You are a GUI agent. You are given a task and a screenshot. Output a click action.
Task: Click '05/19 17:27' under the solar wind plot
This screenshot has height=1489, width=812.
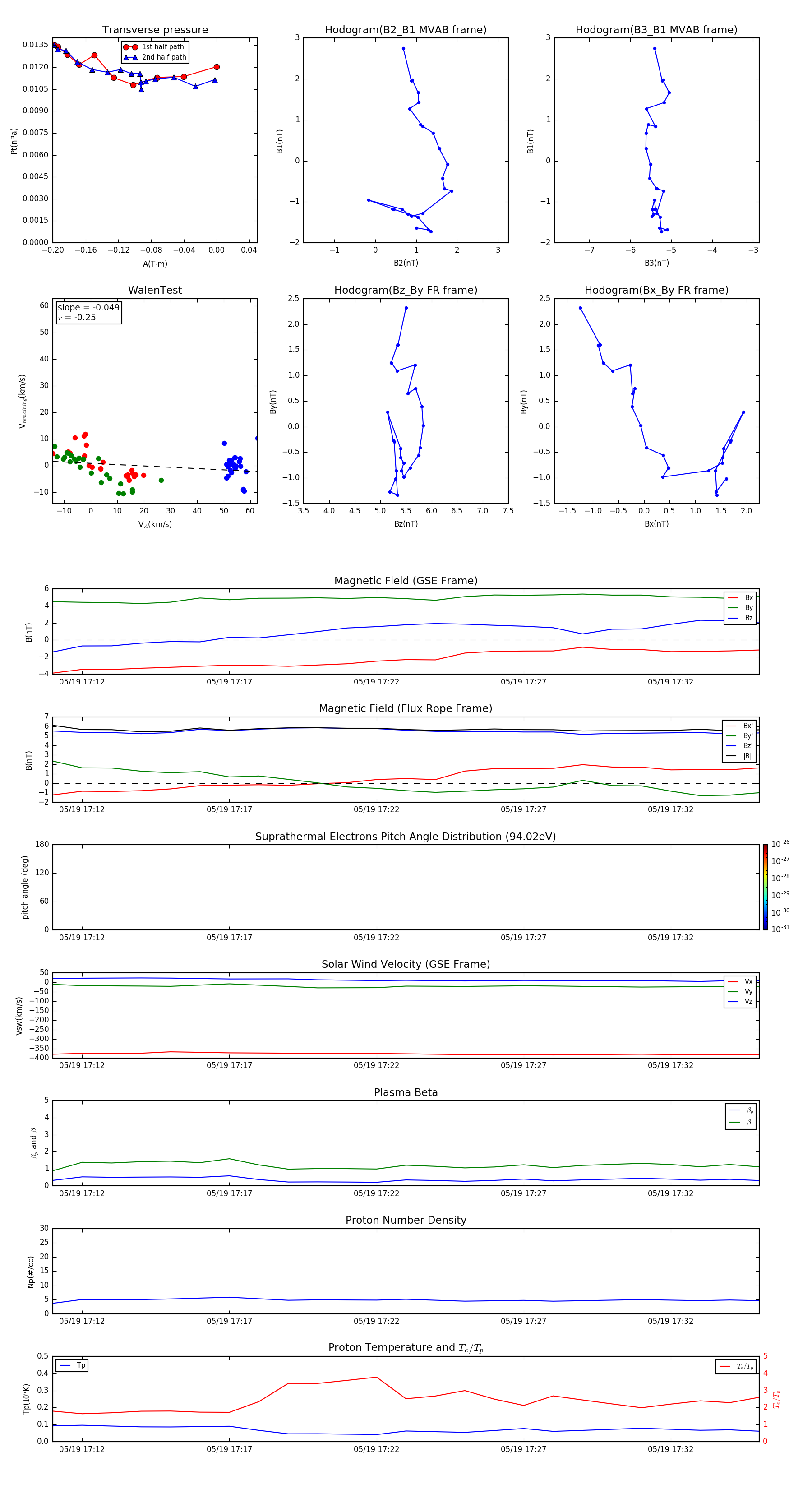click(524, 1065)
